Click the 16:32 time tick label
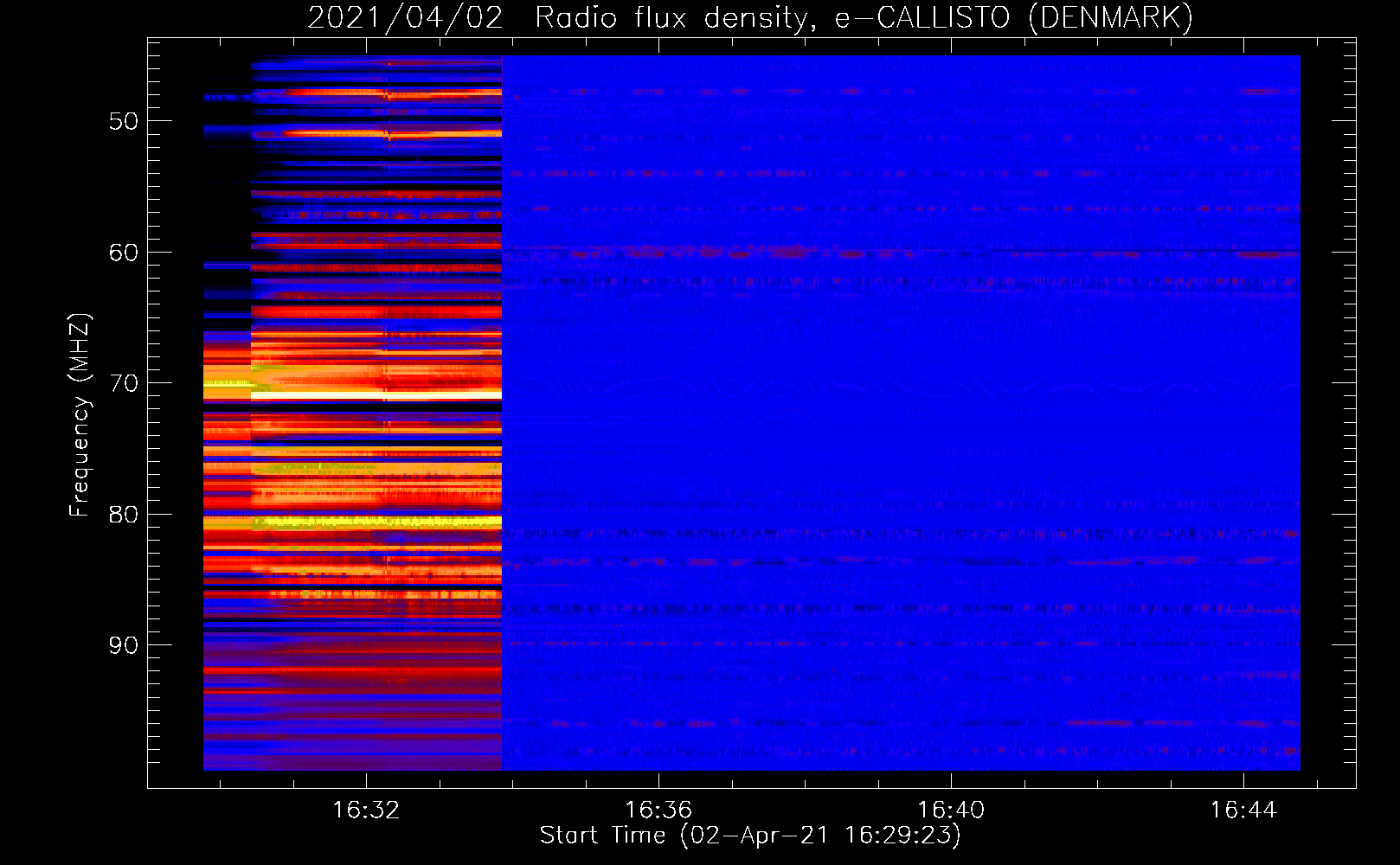This screenshot has height=865, width=1400. coord(366,811)
